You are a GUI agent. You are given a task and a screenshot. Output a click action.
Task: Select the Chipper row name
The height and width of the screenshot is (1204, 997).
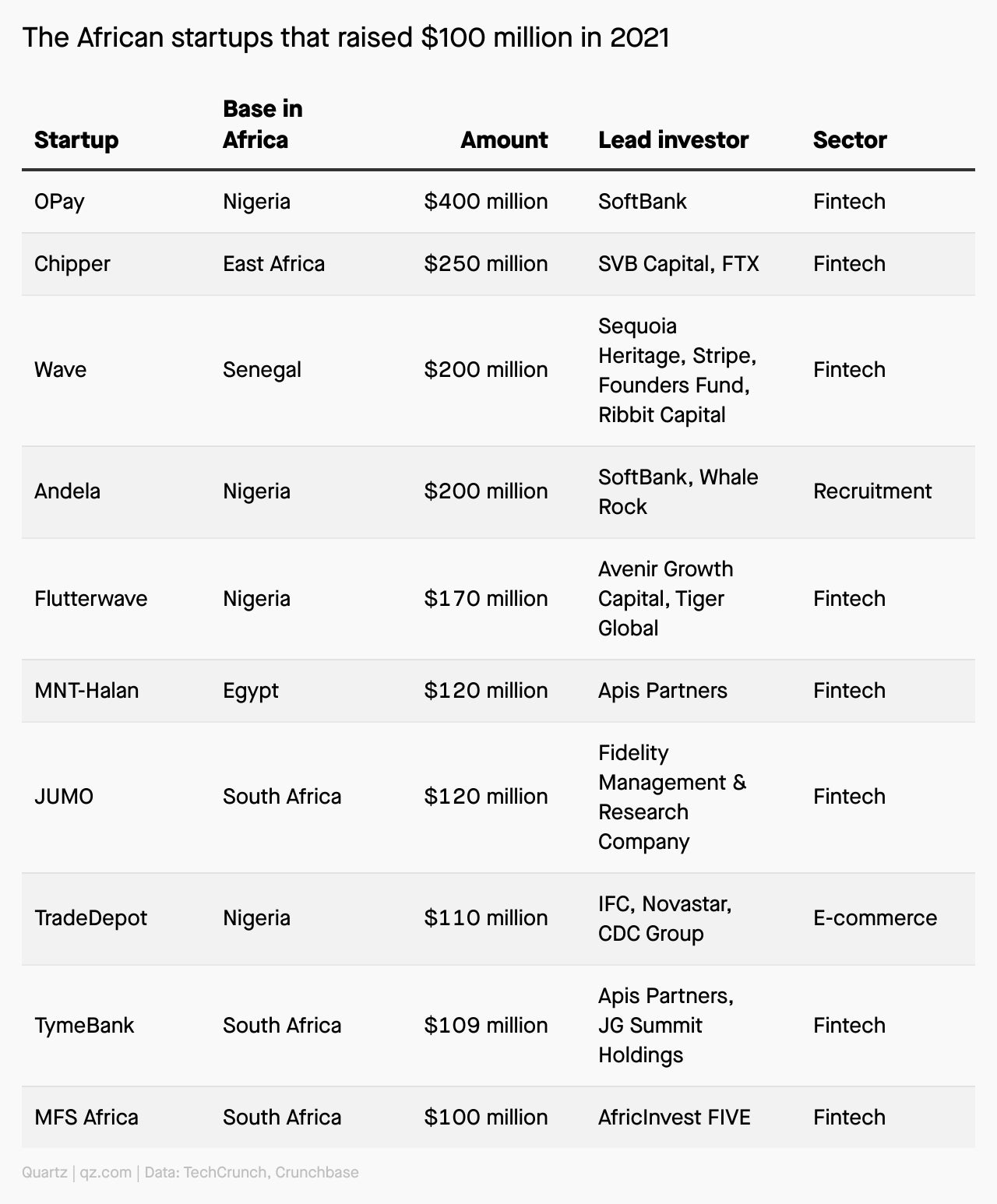click(x=72, y=264)
